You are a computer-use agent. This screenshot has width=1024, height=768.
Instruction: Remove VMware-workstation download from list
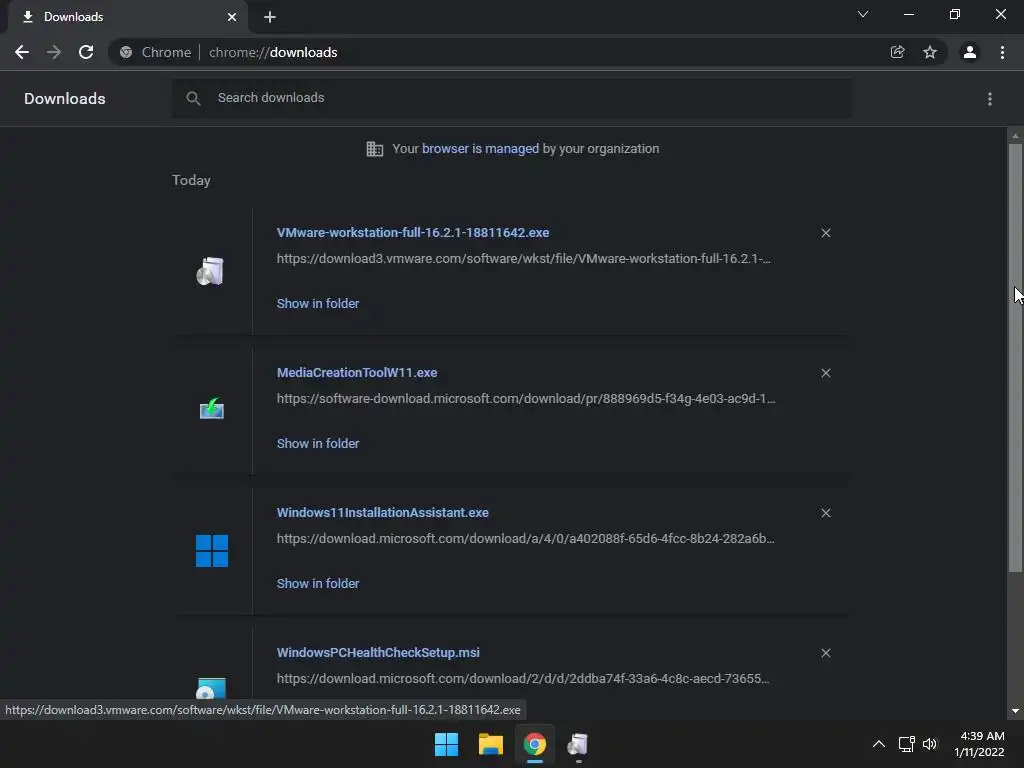pyautogui.click(x=825, y=233)
